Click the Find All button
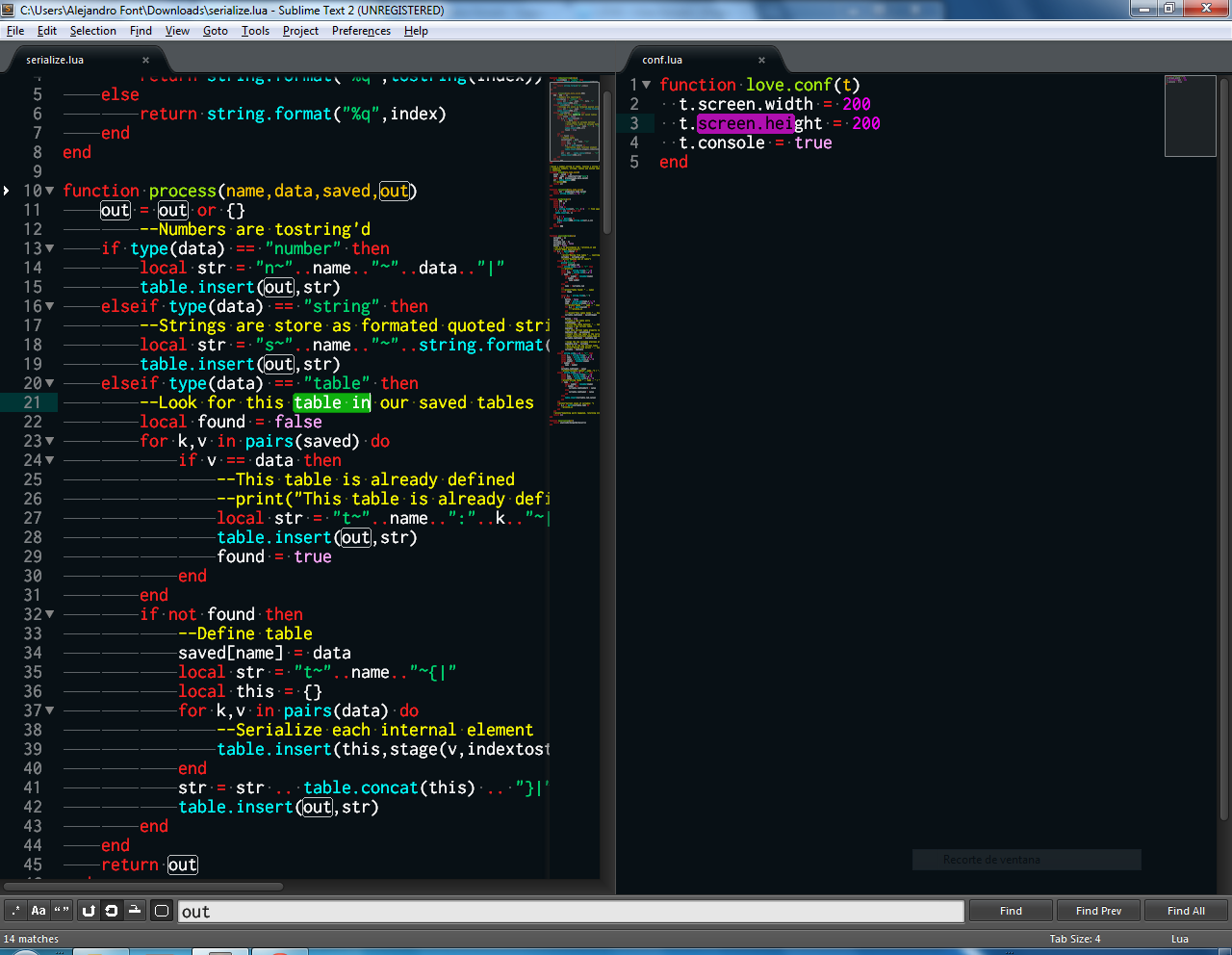 (1186, 911)
